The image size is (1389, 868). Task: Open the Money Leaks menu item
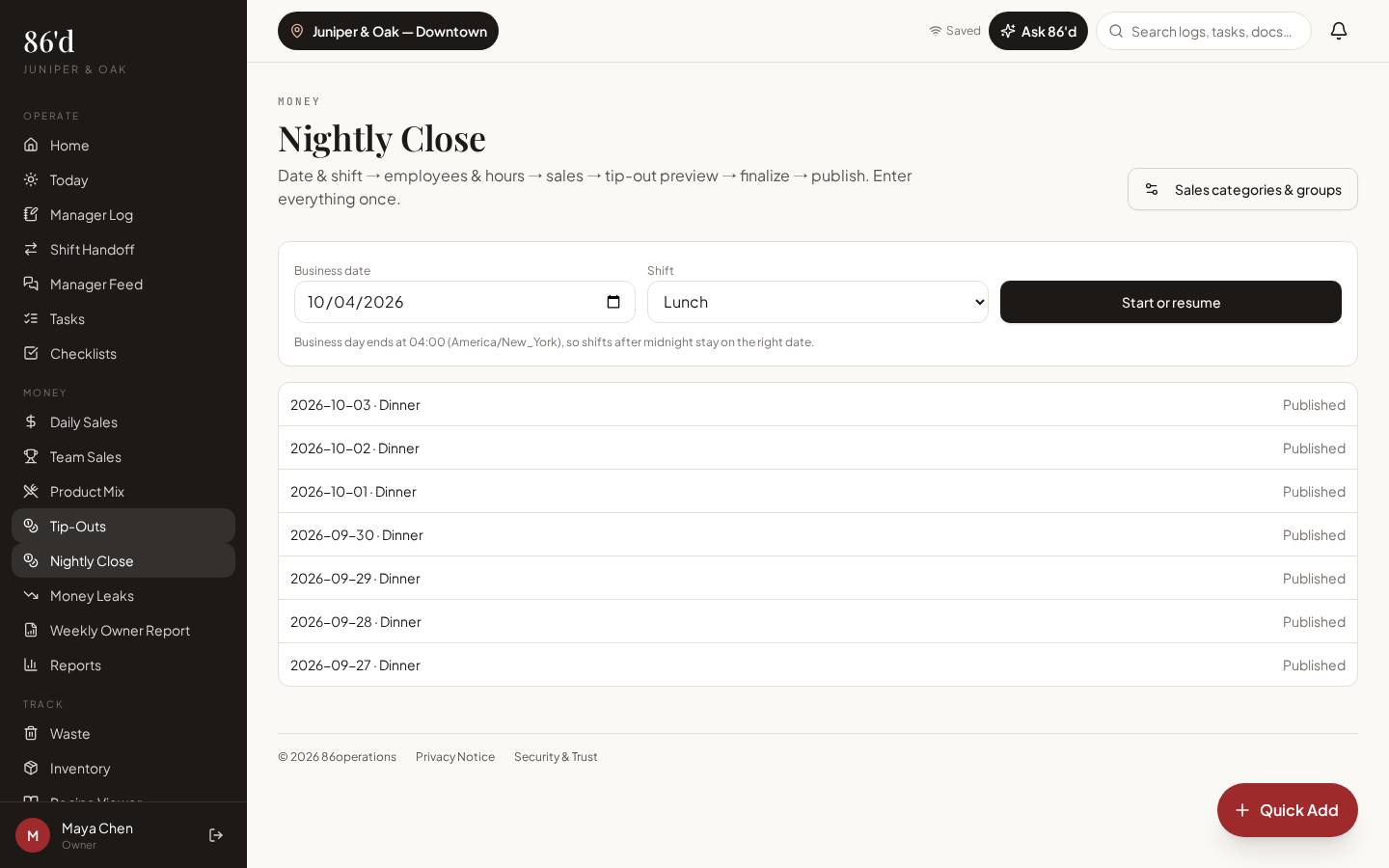(x=123, y=595)
